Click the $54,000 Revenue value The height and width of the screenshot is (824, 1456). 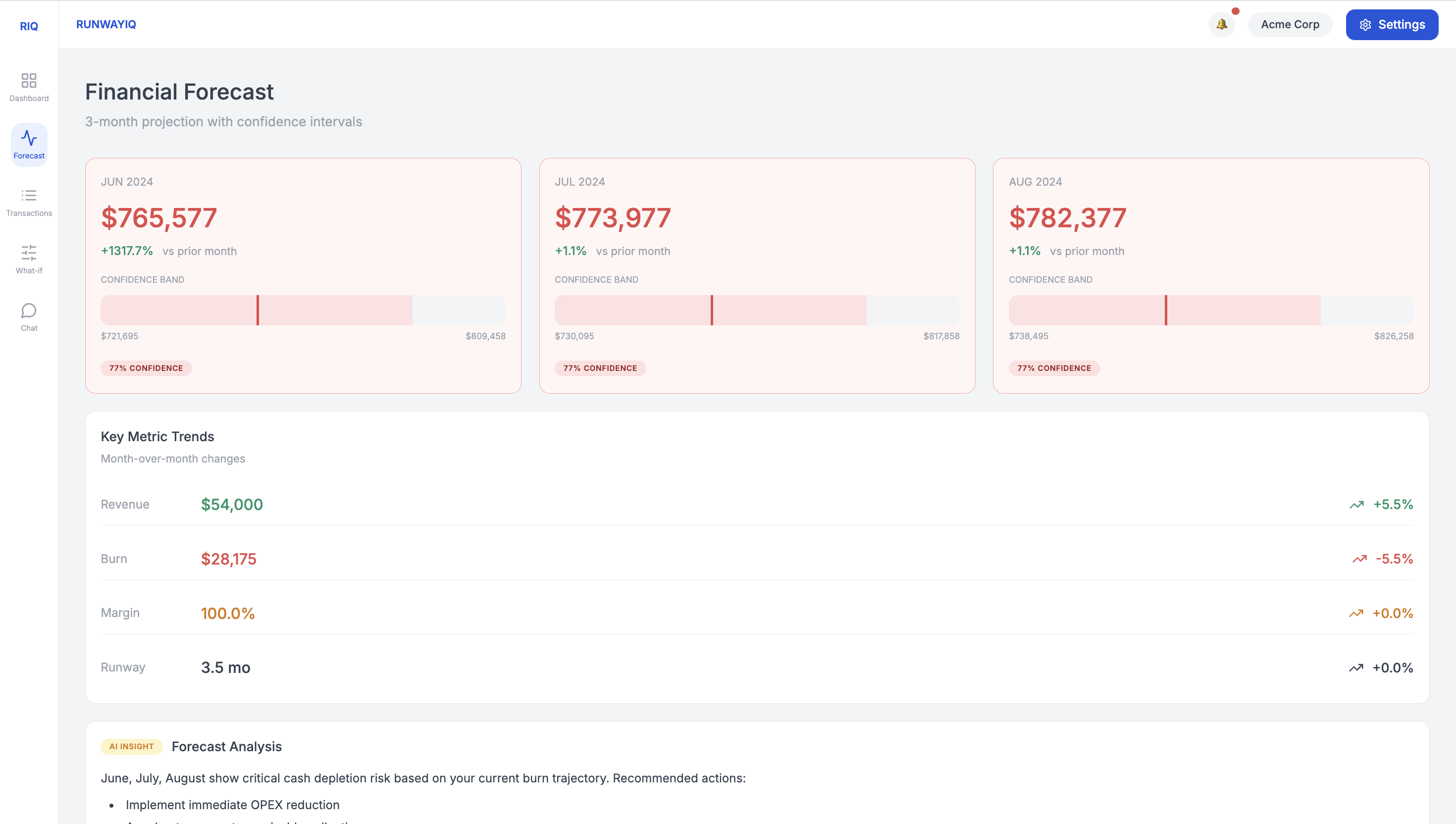[x=232, y=505]
